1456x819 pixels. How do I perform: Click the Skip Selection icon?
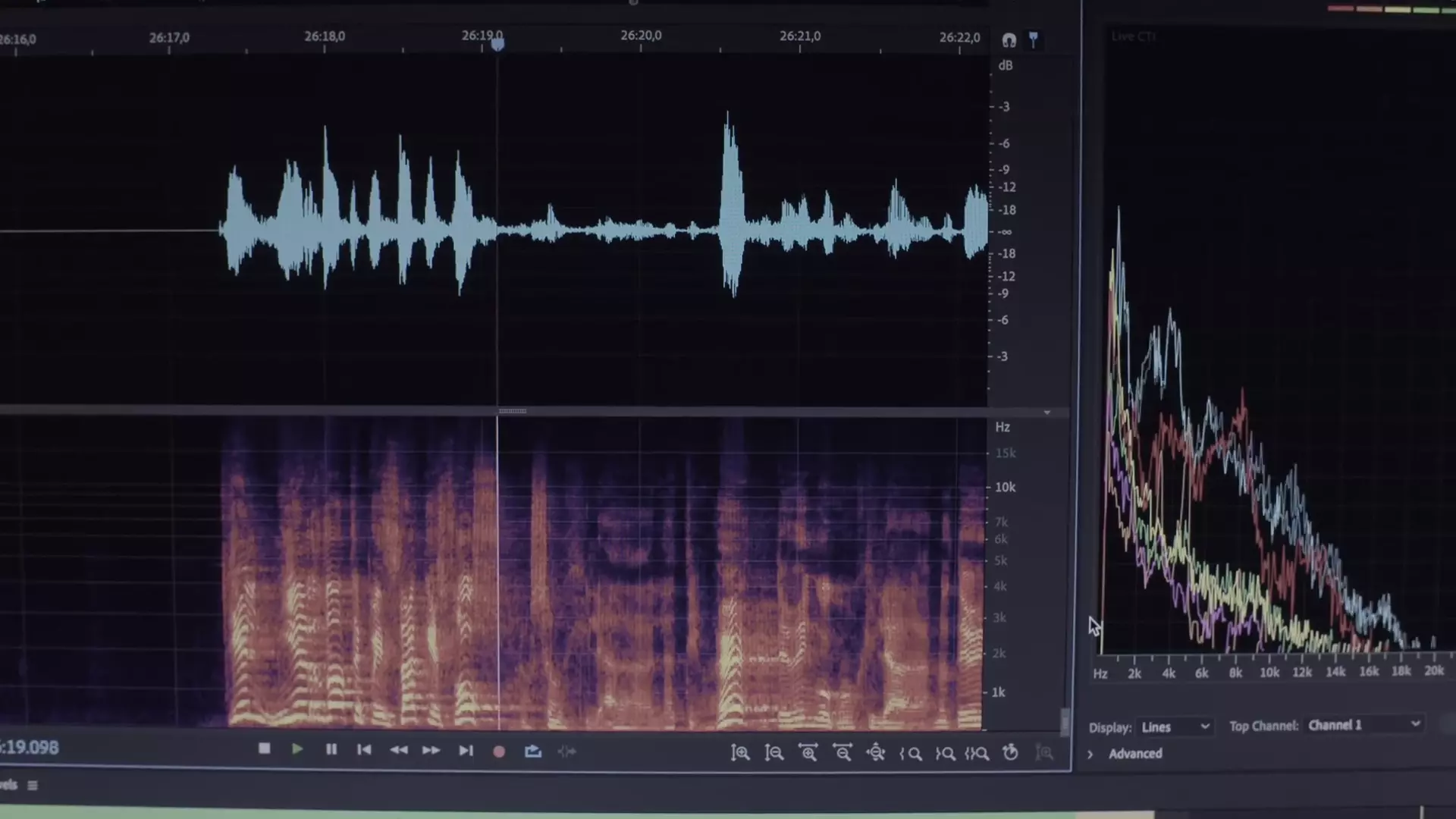(566, 752)
